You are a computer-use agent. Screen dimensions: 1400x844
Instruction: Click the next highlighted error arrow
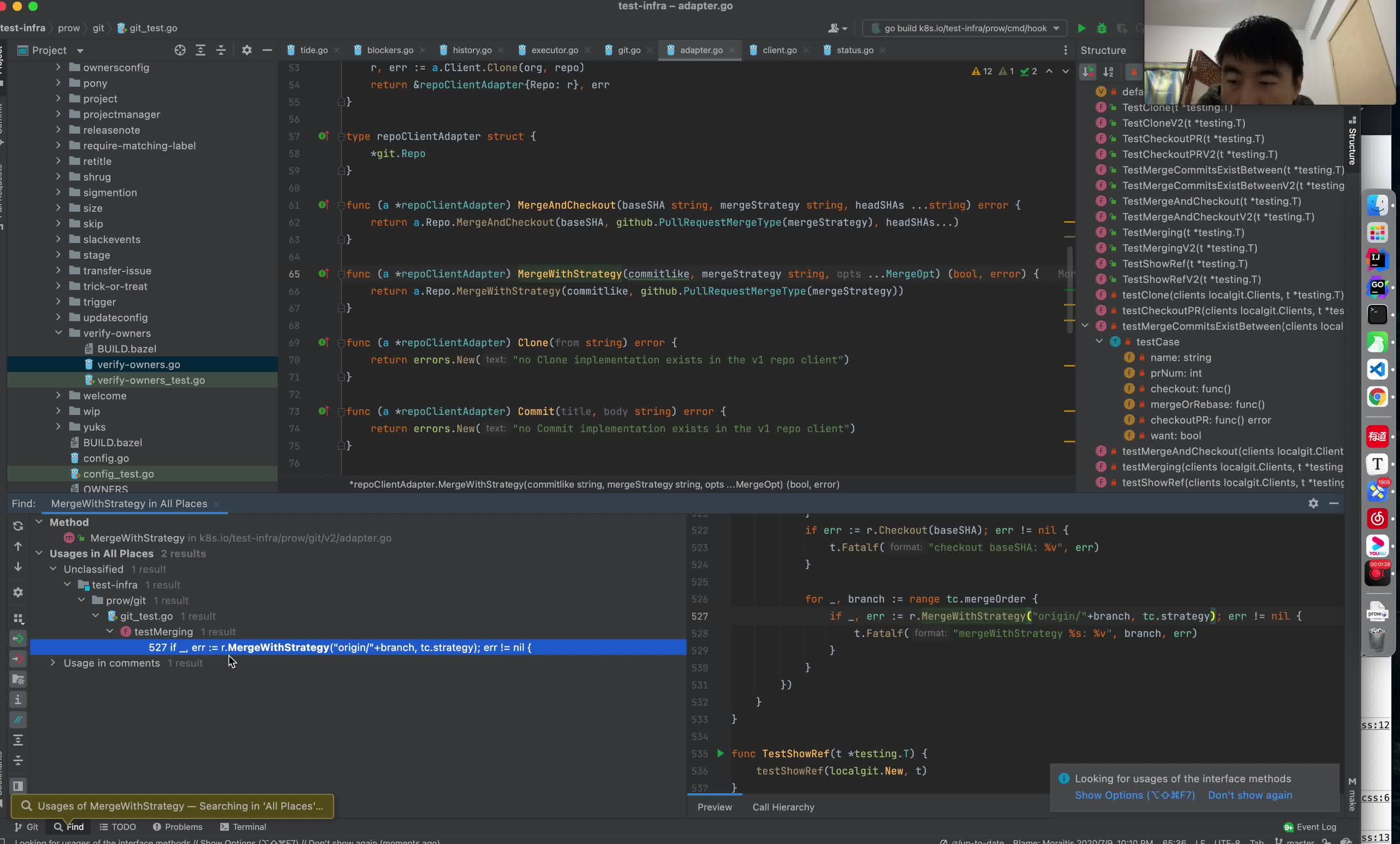click(1065, 71)
